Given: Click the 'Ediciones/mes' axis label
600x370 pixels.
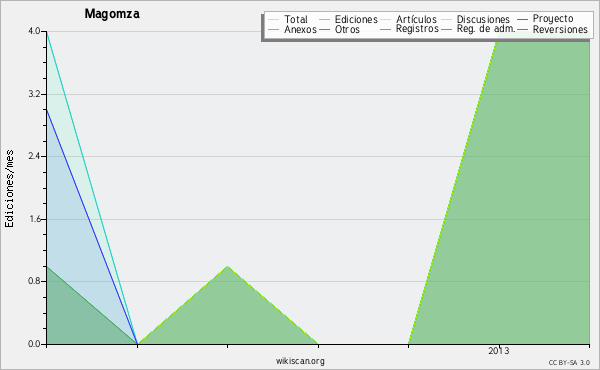Looking at the screenshot, I should [9, 189].
